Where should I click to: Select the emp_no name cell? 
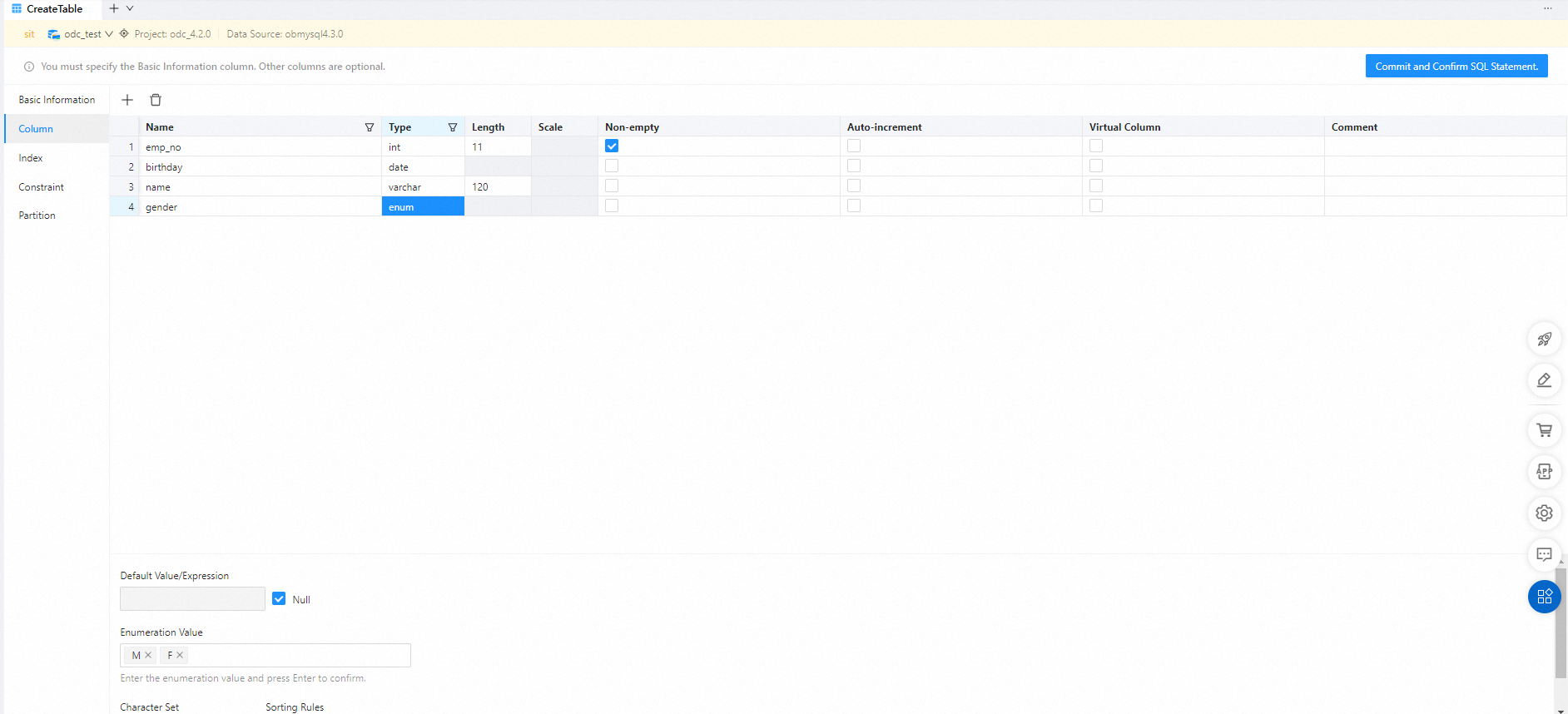click(260, 146)
